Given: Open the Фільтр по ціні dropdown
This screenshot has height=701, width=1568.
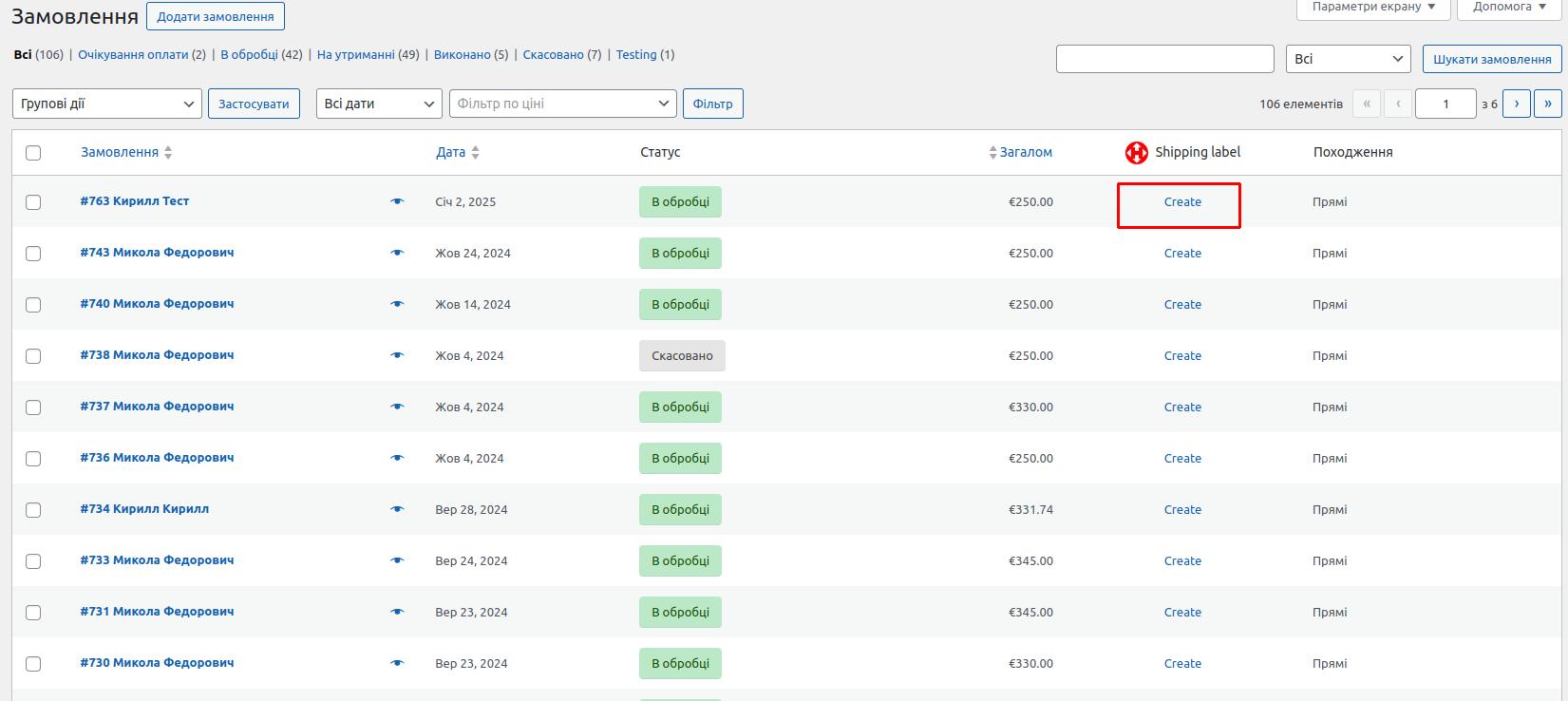Looking at the screenshot, I should click(x=562, y=104).
